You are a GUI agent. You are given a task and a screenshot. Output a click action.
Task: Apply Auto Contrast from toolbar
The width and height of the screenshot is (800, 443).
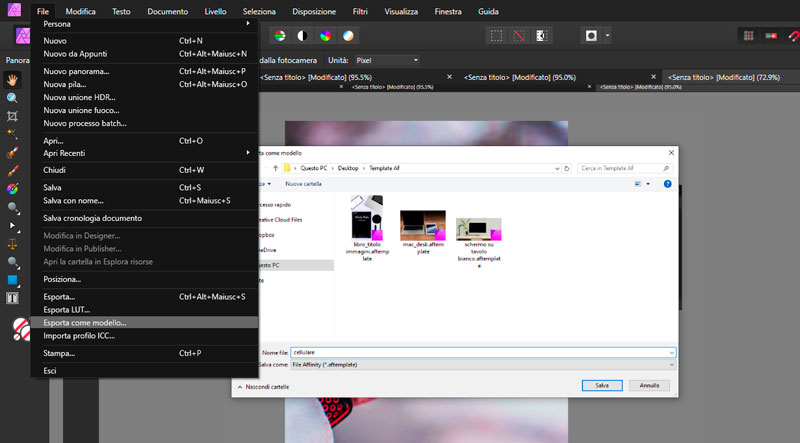[x=303, y=36]
